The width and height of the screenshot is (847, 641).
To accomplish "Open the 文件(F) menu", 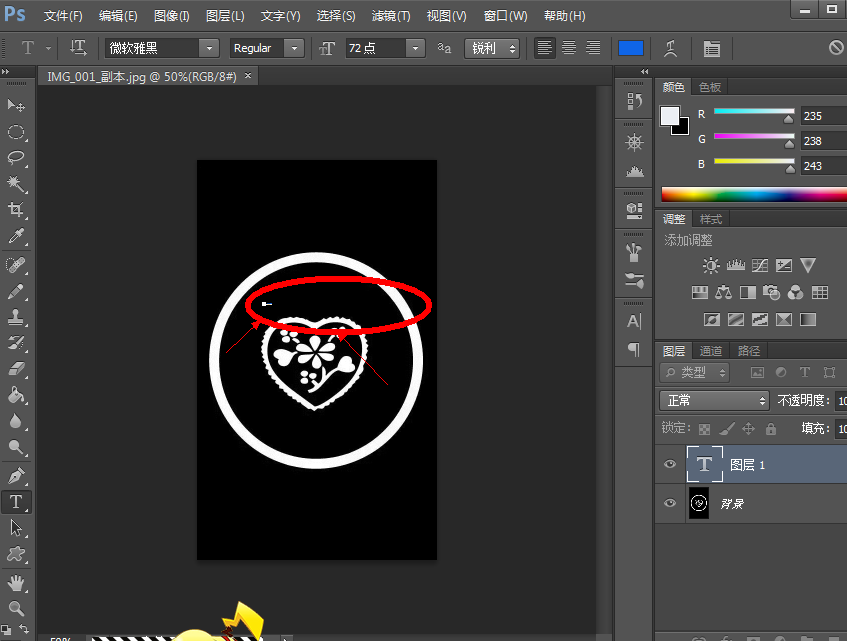I will pyautogui.click(x=63, y=16).
